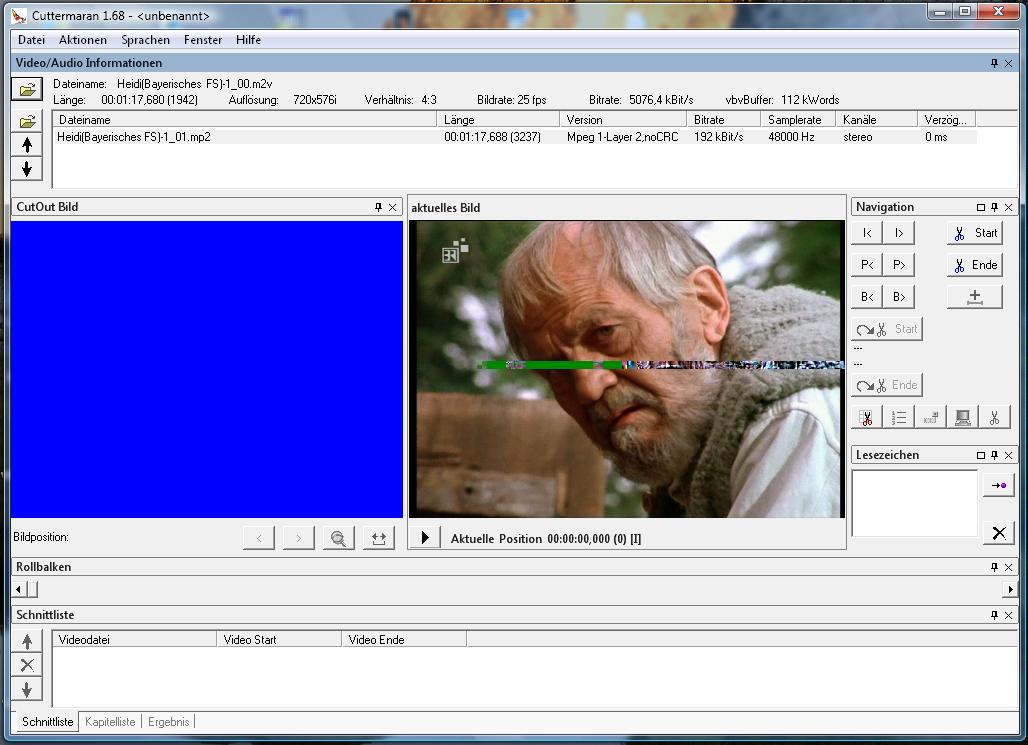Pin the Rollbalken panel
The height and width of the screenshot is (745, 1028).
tap(995, 567)
